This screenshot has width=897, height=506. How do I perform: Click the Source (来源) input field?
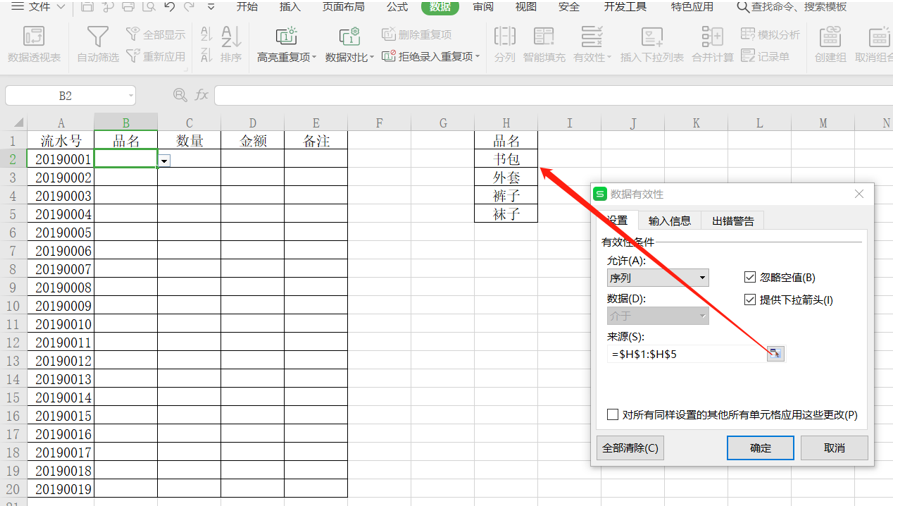click(686, 354)
